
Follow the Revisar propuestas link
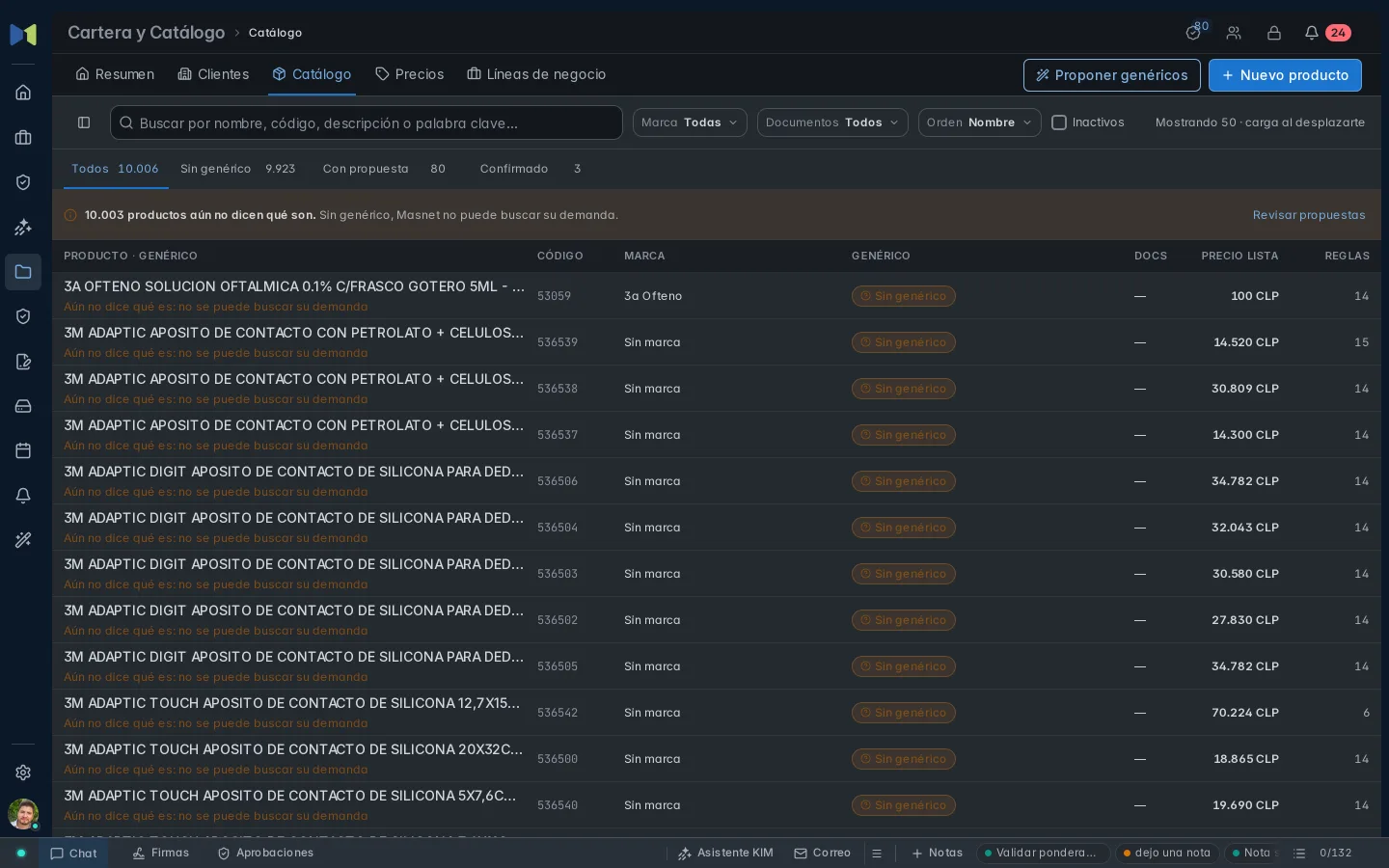[1309, 215]
